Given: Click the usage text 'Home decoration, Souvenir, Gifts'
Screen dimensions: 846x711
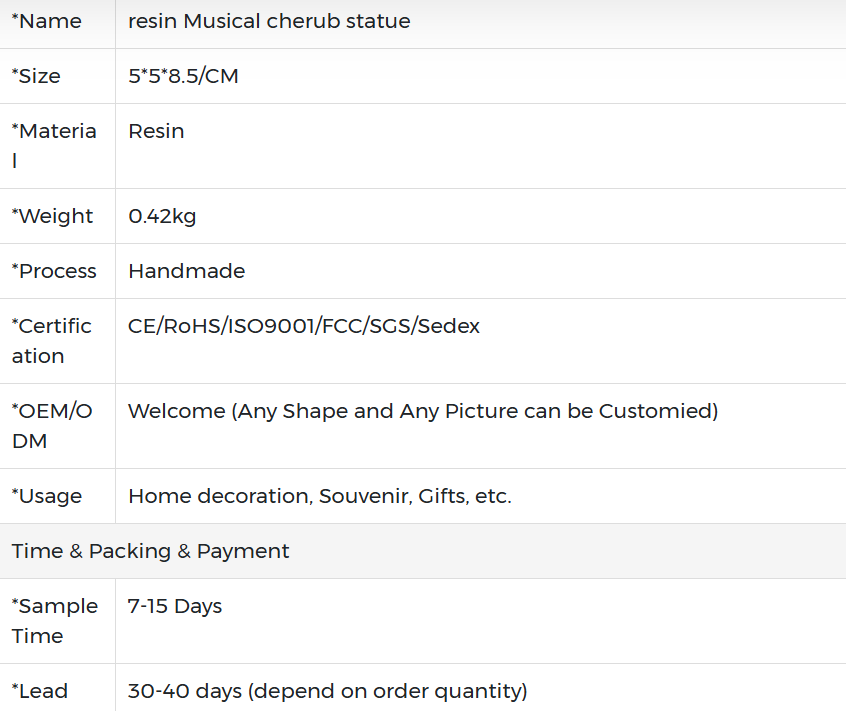Looking at the screenshot, I should [x=319, y=496].
